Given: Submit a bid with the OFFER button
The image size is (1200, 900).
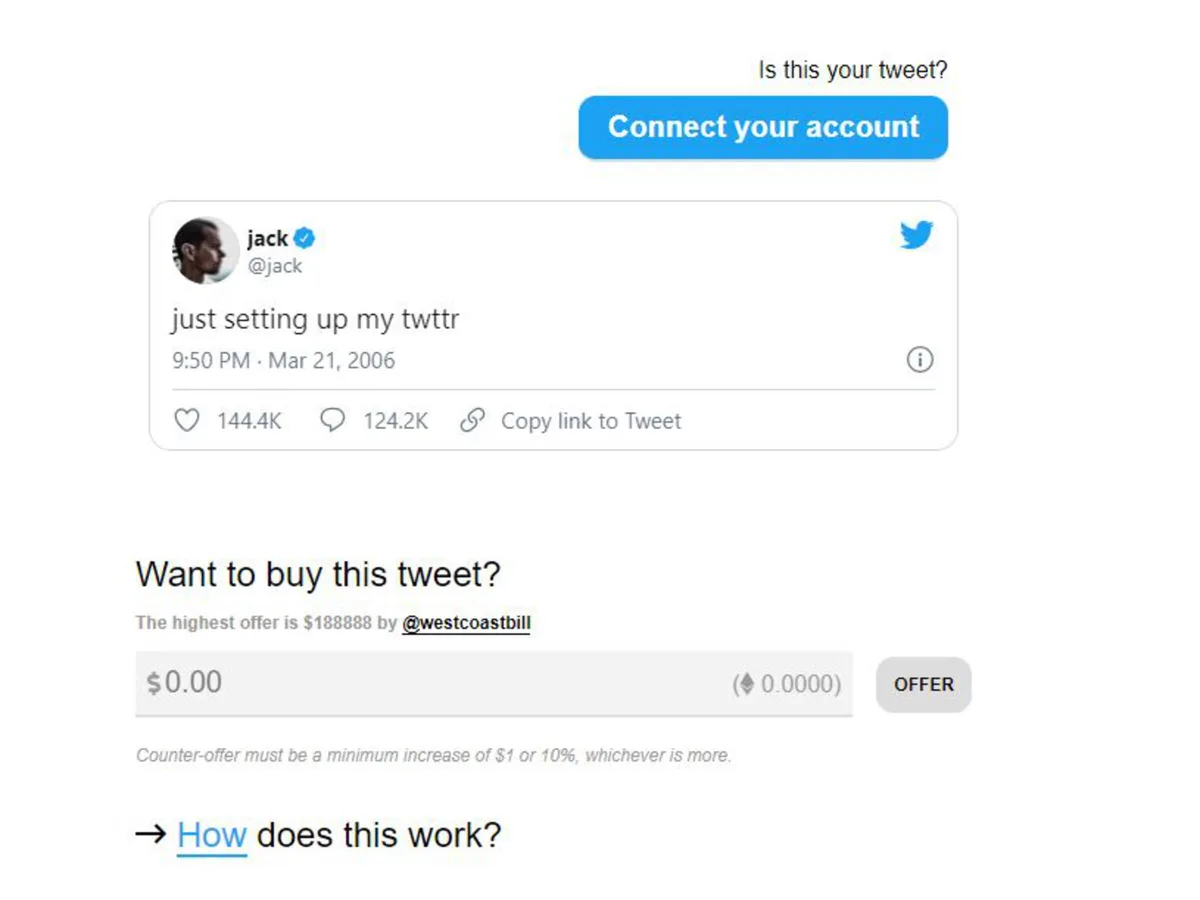Looking at the screenshot, I should click(922, 684).
